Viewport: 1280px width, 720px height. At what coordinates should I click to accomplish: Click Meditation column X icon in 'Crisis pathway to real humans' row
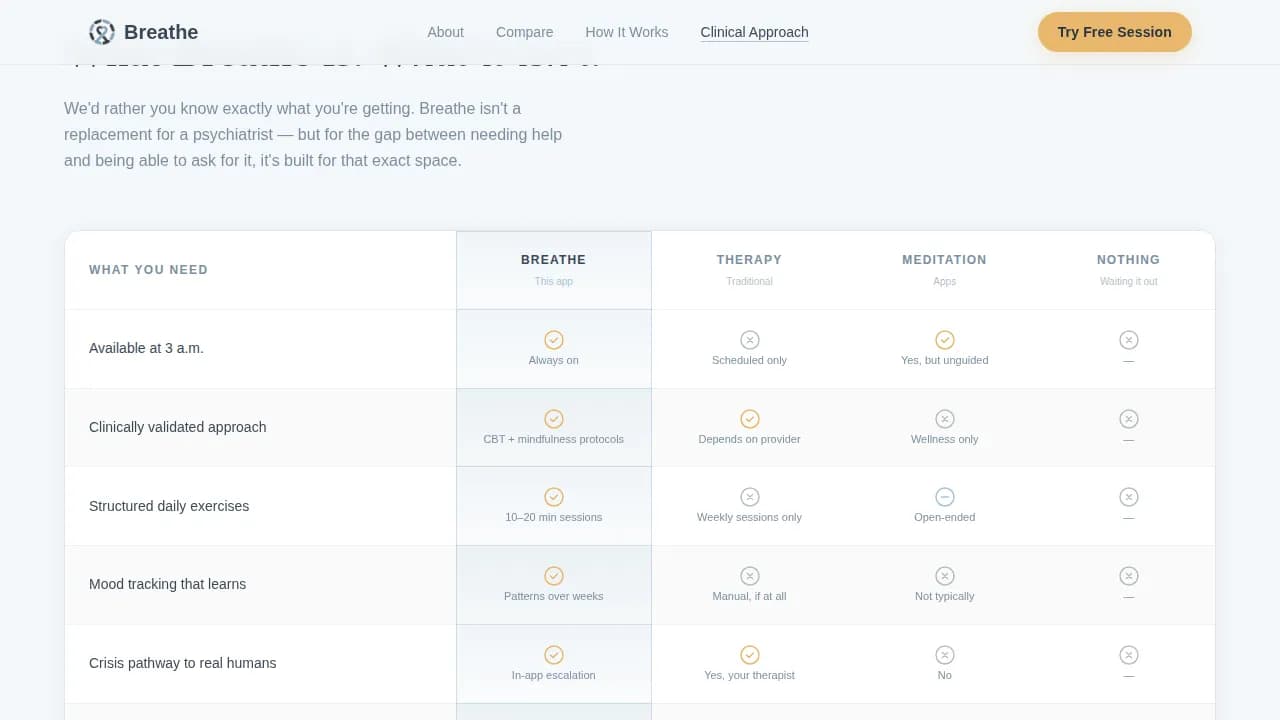pos(945,655)
